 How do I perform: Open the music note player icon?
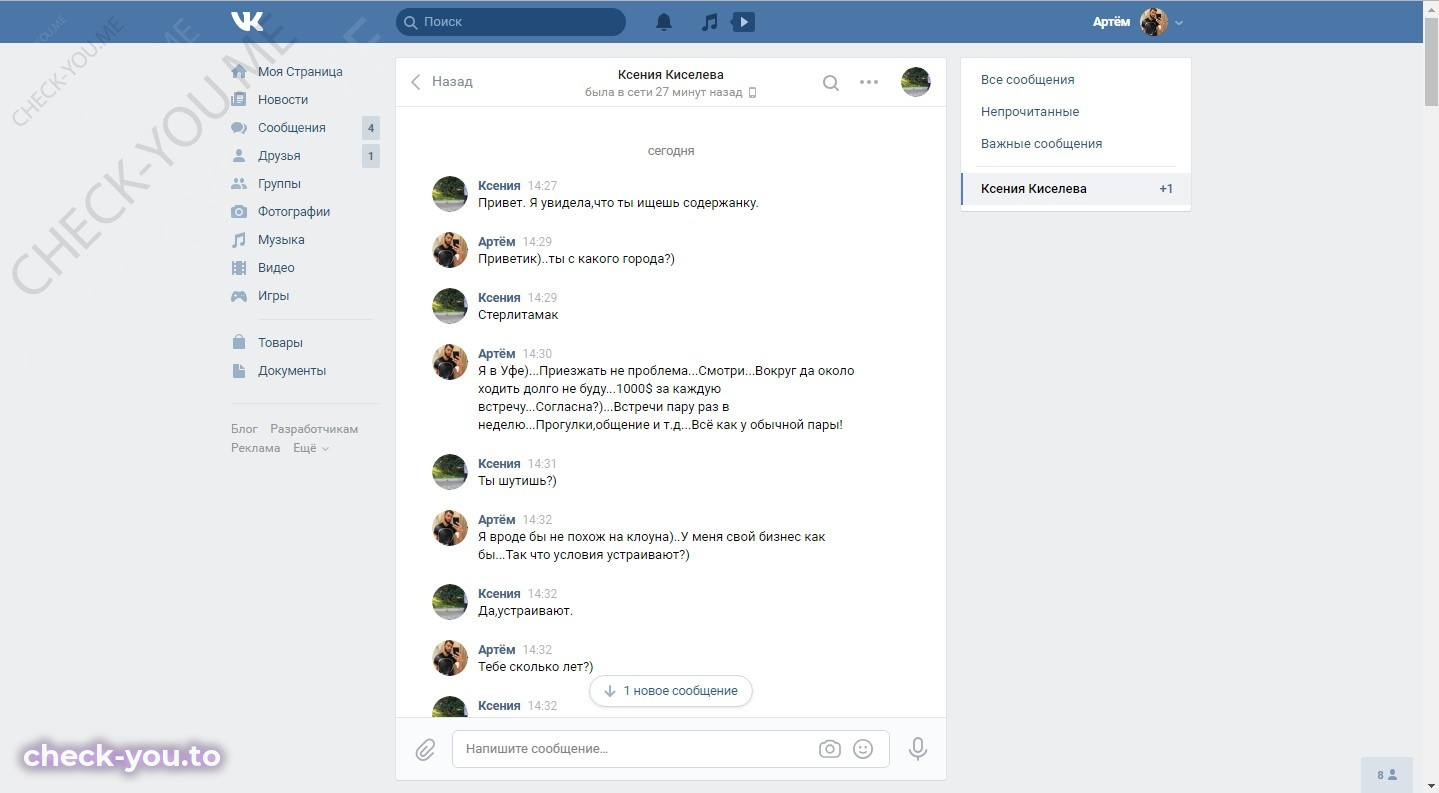coord(710,22)
